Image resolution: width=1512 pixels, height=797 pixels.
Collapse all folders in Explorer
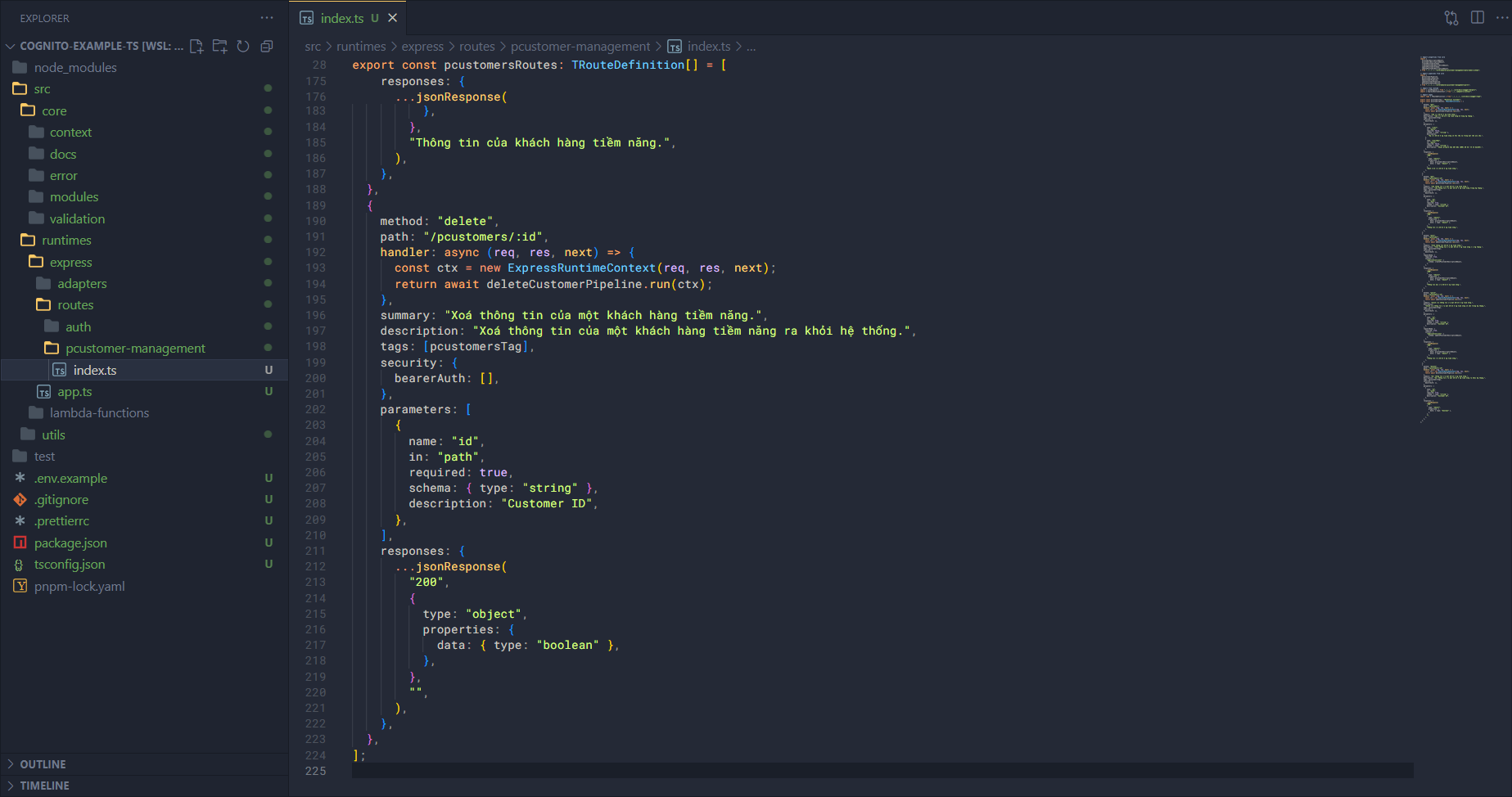coord(266,47)
